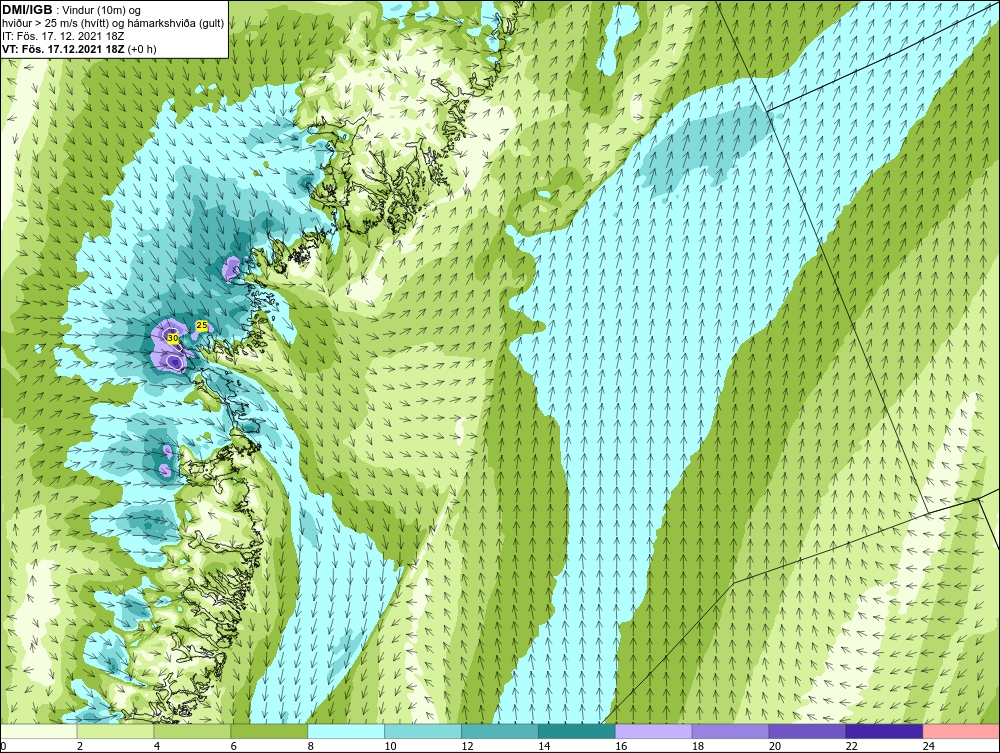Screen dimensions: 1000x753
Task: Select the 22–24 m/s dark indigo swatch
Action: tap(885, 731)
